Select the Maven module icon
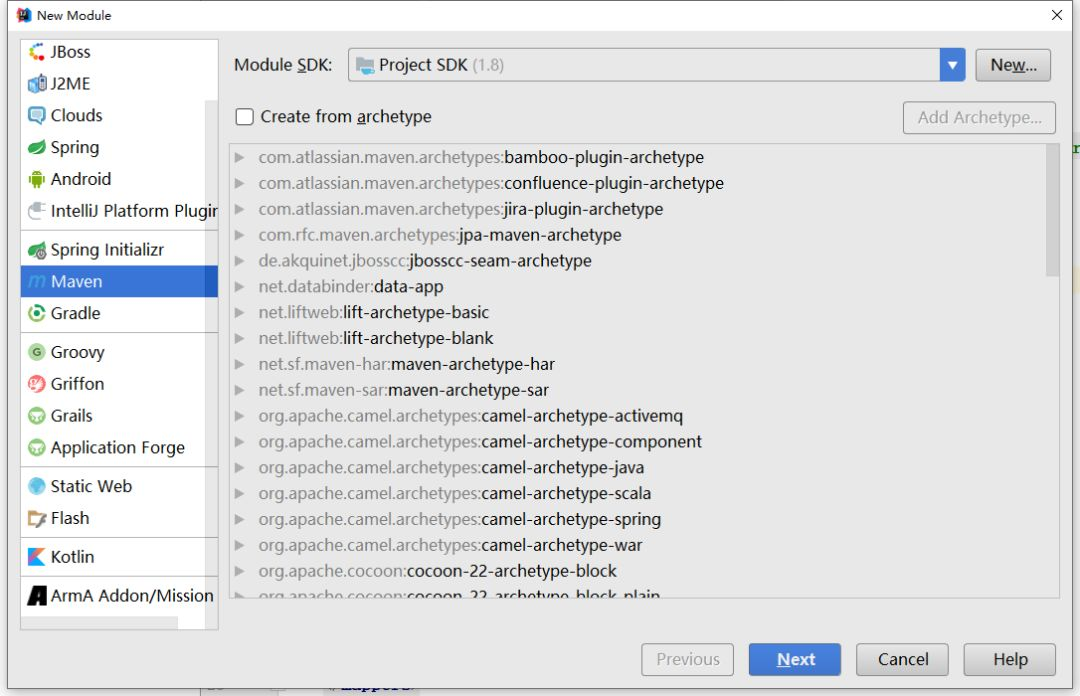1080x696 pixels. pos(37,282)
